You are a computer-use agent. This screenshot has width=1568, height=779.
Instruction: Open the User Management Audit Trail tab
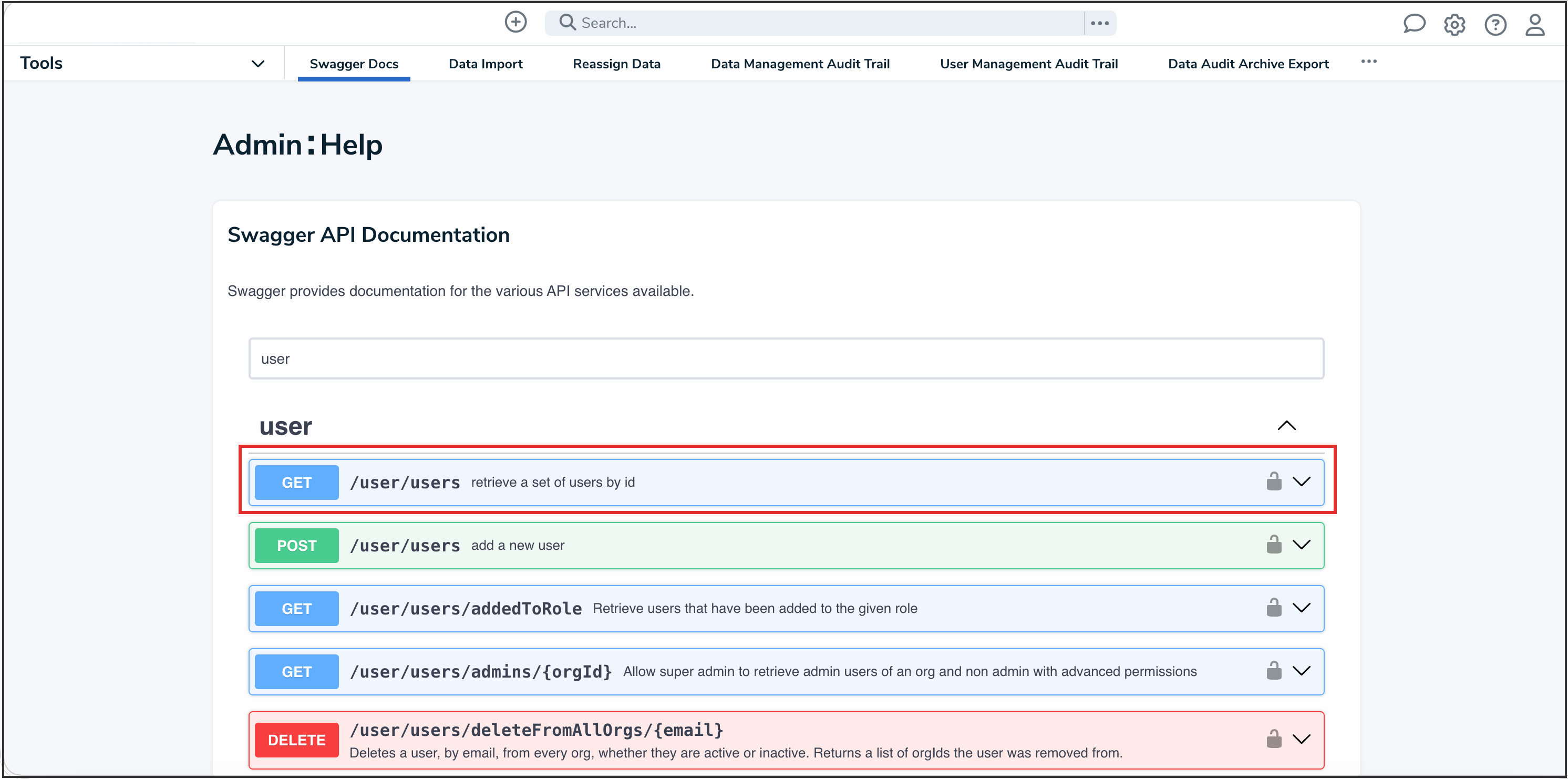(1029, 64)
